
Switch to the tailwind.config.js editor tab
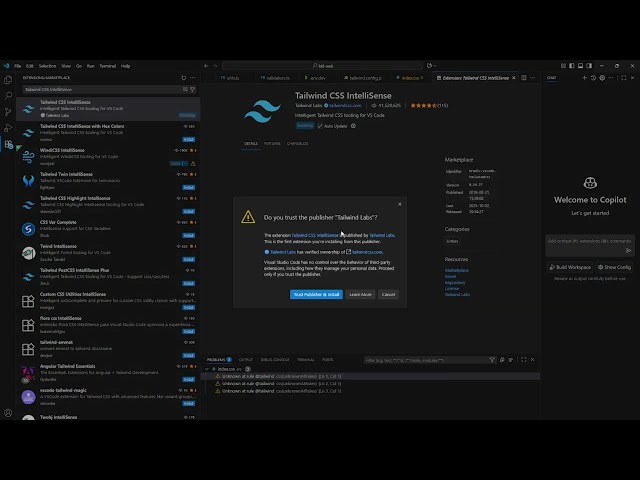(363, 78)
